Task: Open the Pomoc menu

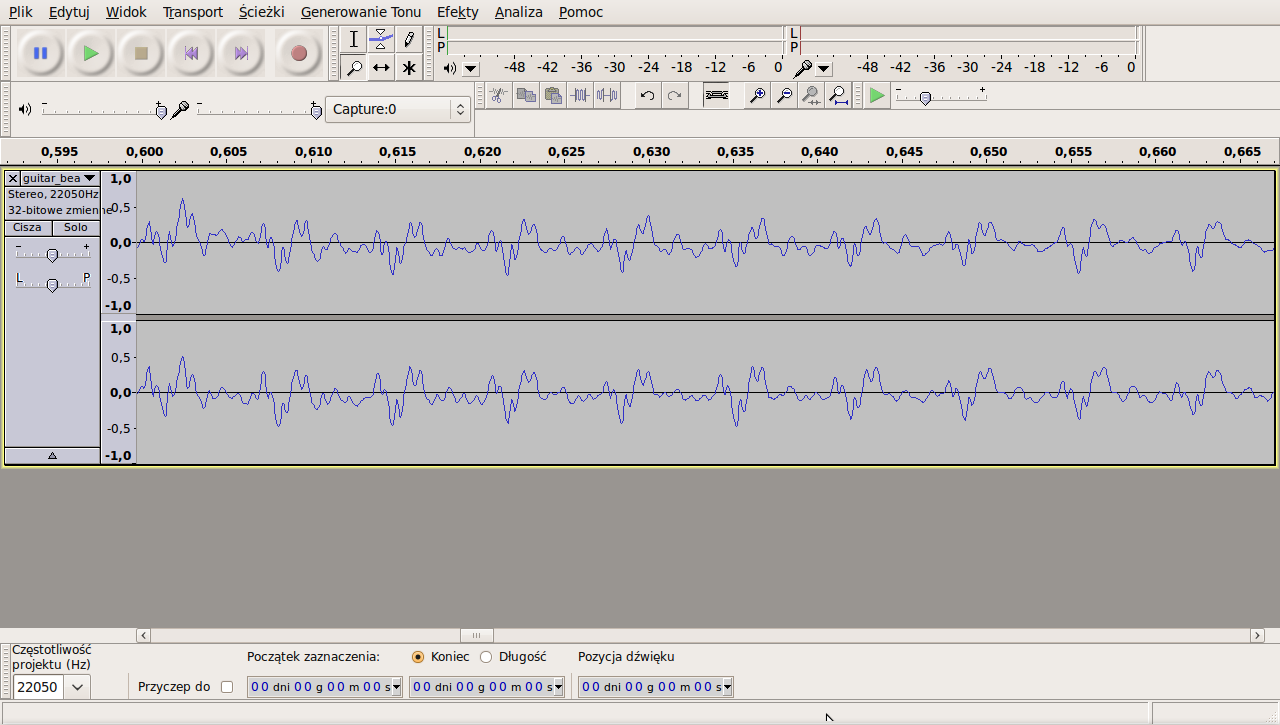Action: (x=581, y=12)
